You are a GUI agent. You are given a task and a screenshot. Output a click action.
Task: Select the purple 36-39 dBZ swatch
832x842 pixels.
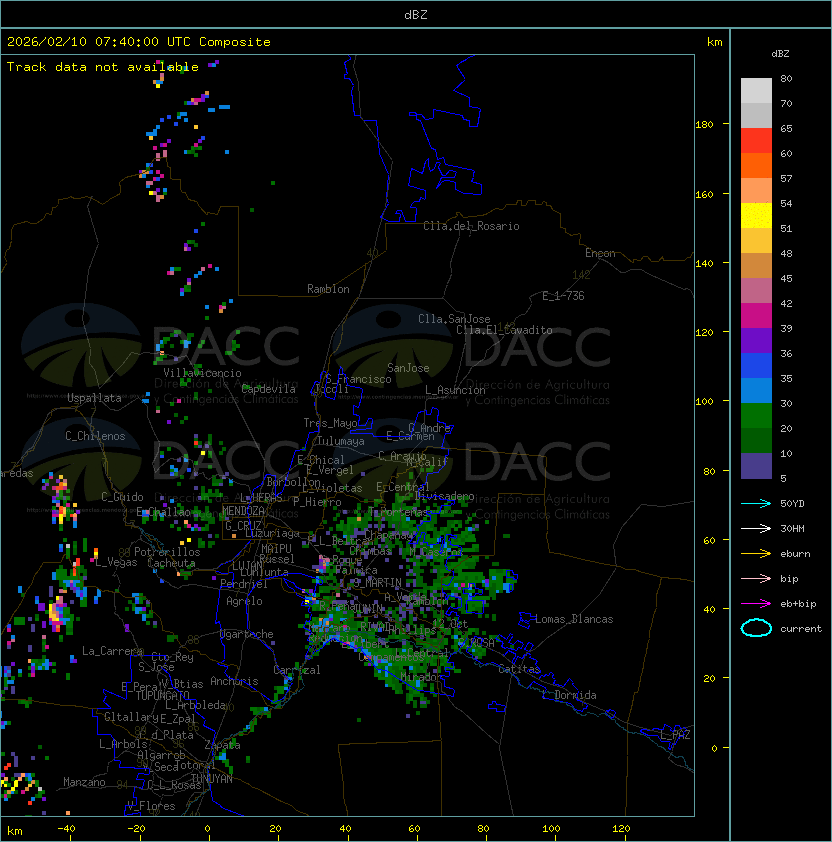pos(756,340)
